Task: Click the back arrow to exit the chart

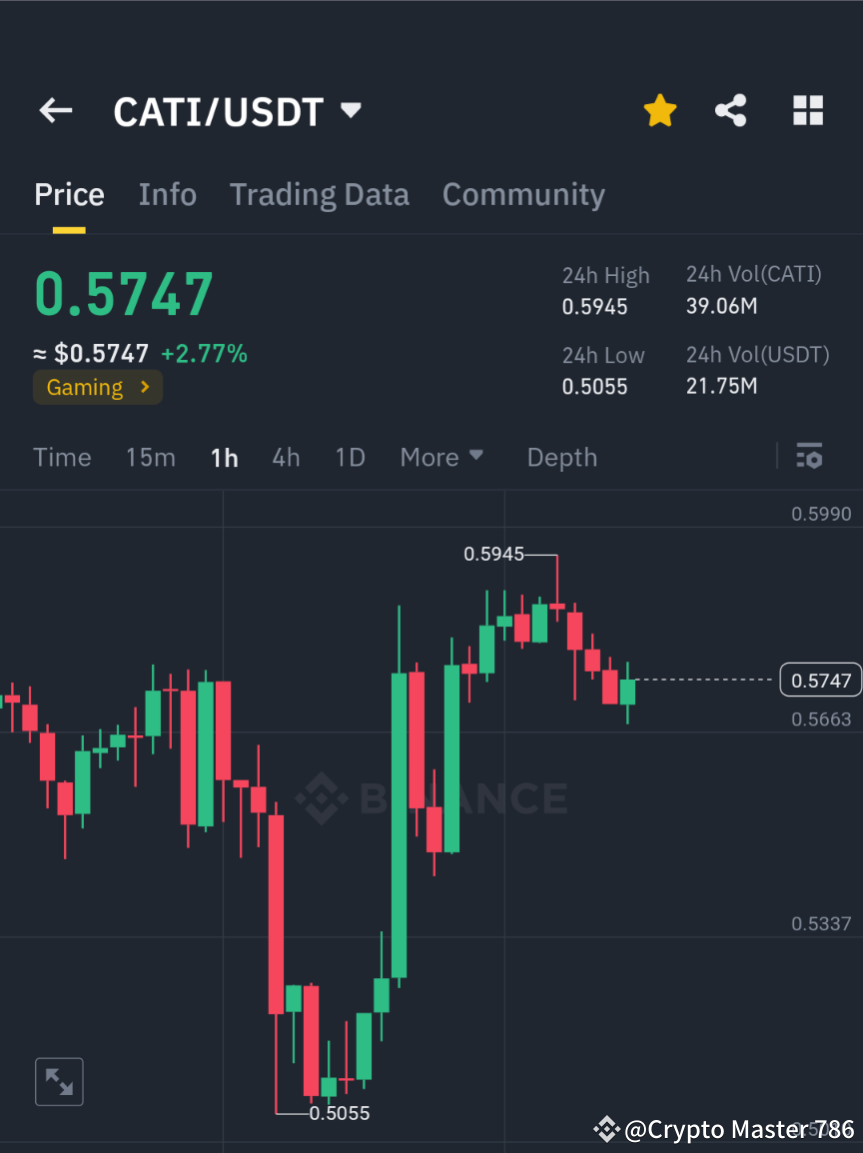Action: [x=55, y=110]
